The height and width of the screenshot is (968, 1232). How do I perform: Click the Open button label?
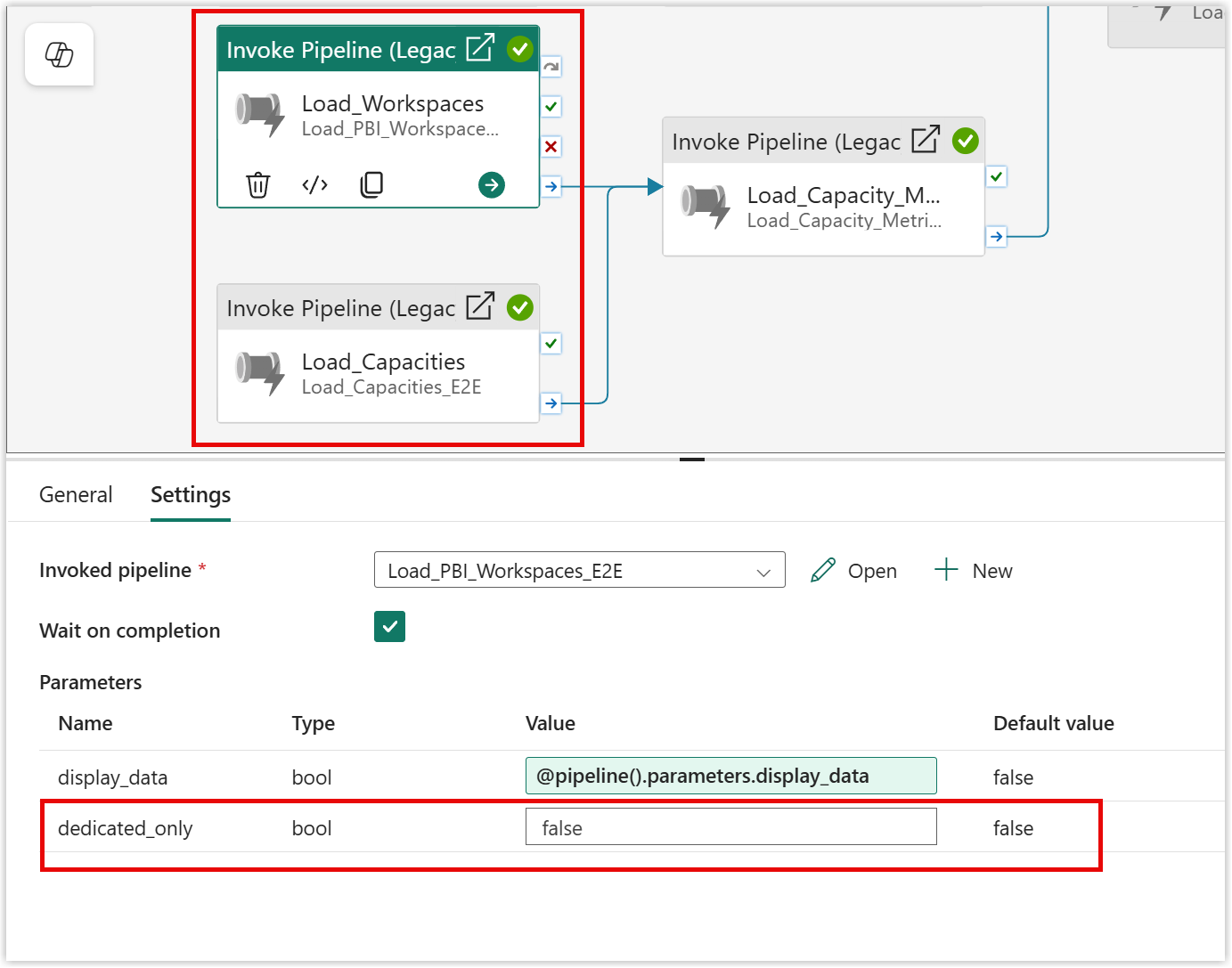[872, 571]
